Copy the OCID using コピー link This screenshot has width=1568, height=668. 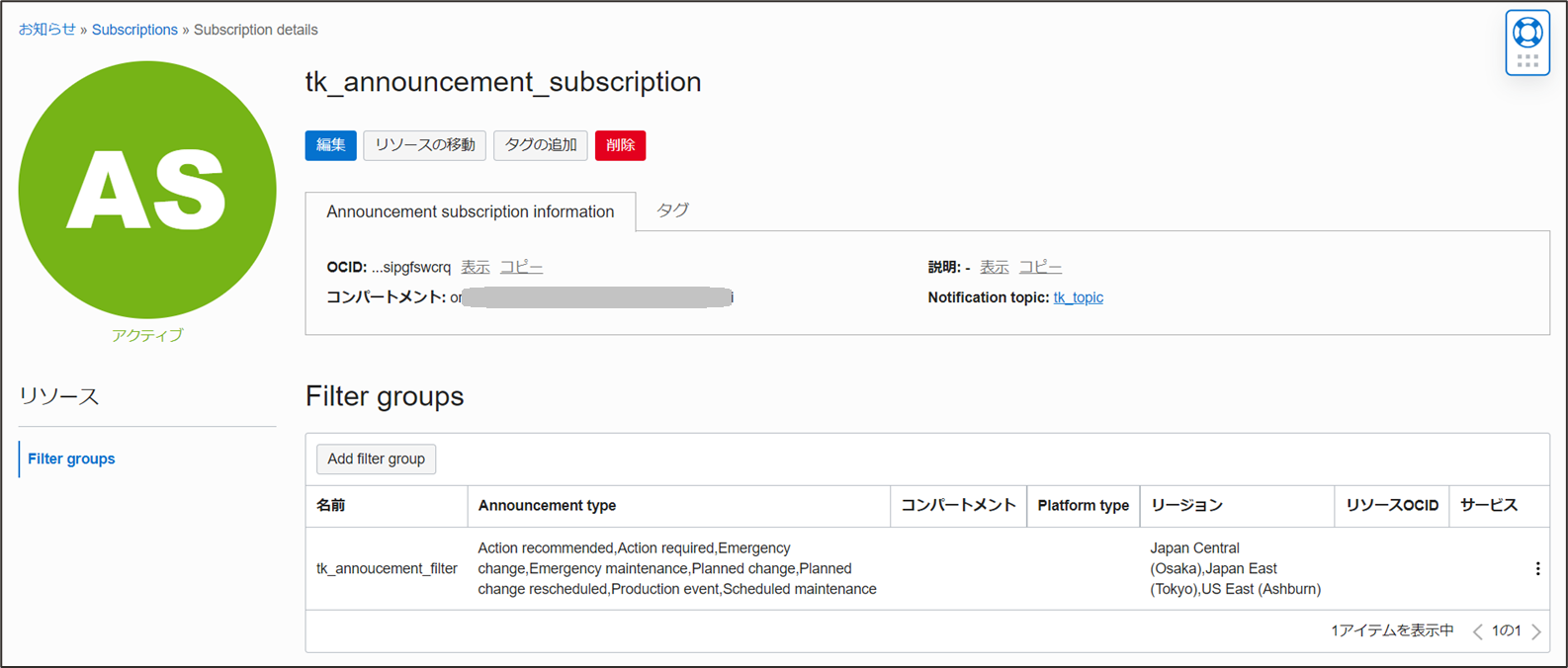(x=521, y=267)
